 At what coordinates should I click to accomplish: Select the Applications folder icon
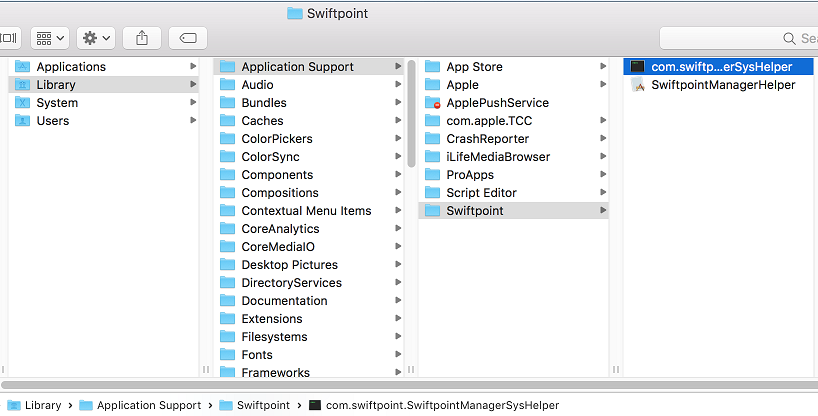pyautogui.click(x=22, y=66)
